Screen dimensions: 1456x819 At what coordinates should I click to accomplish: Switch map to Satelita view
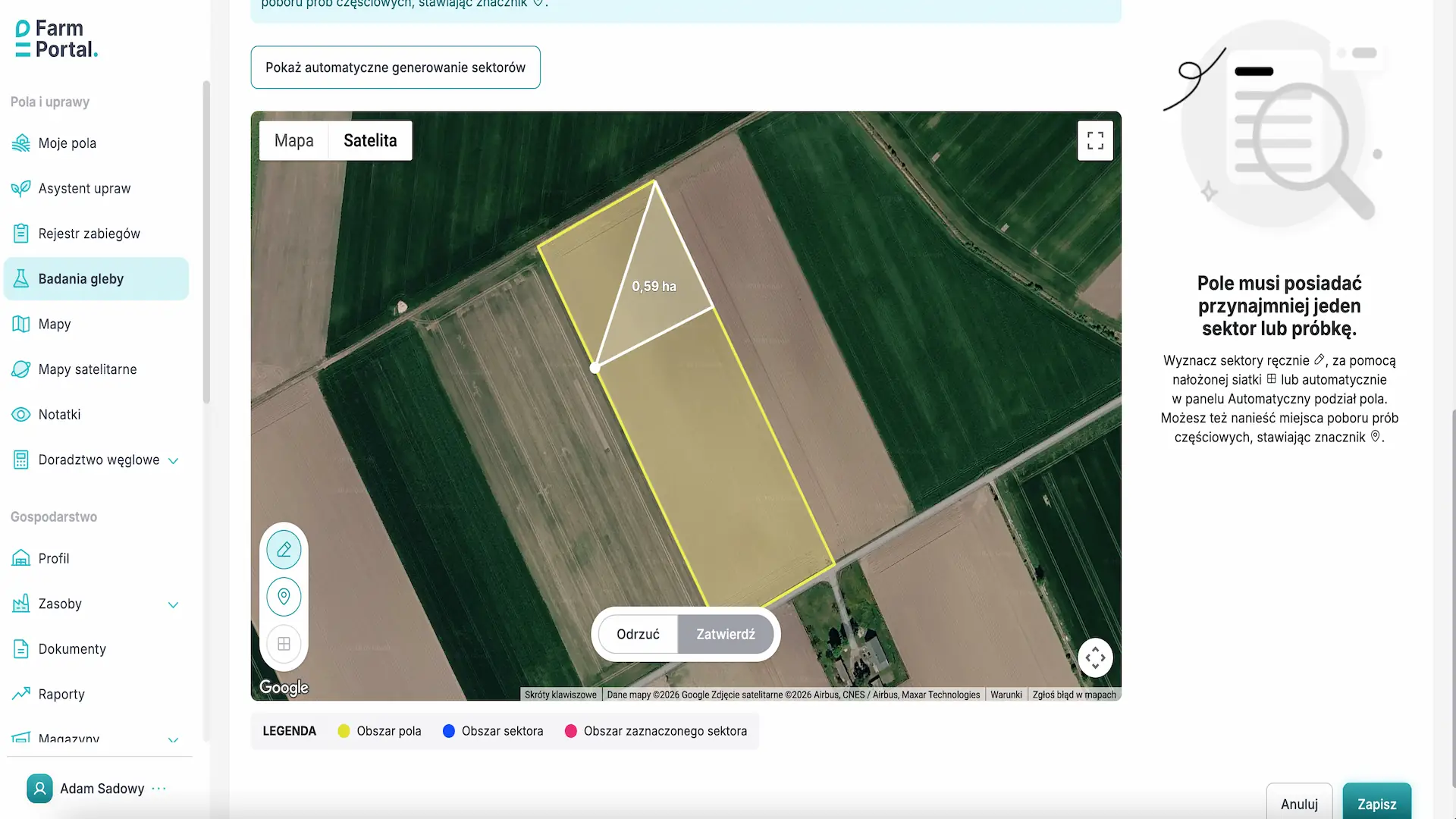[370, 140]
